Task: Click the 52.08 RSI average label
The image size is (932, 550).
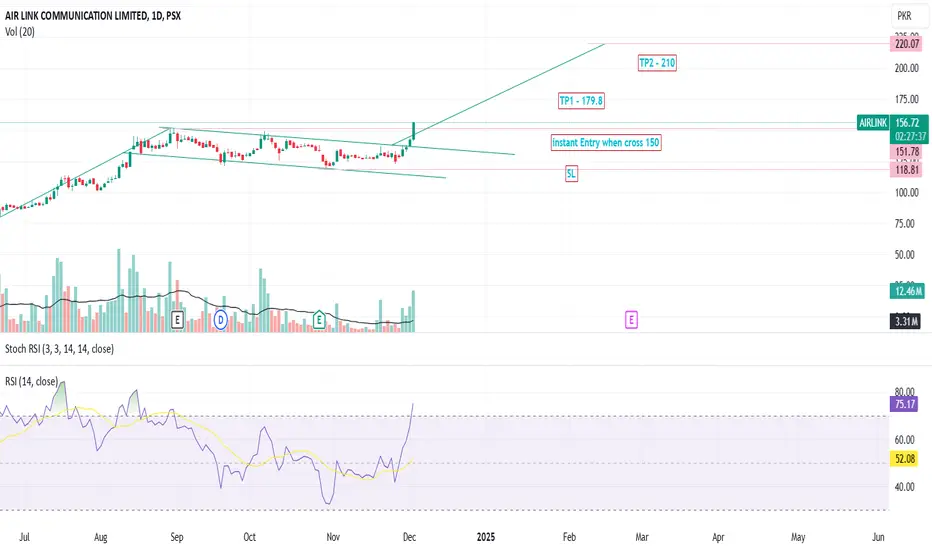Action: tap(905, 458)
